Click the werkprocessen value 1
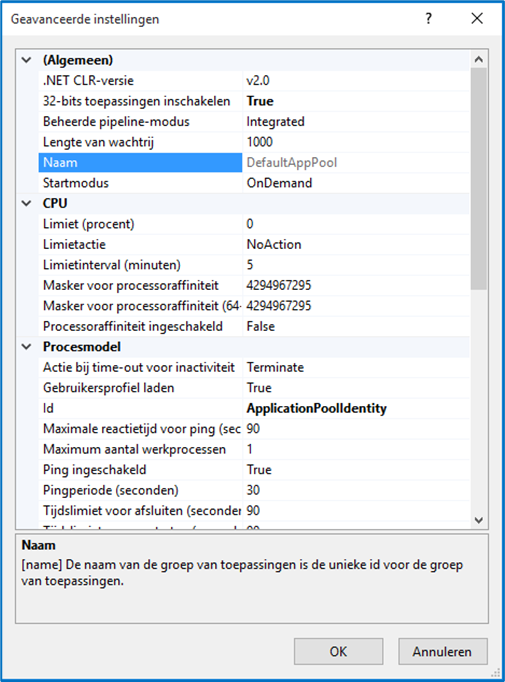505x682 pixels. click(355, 449)
